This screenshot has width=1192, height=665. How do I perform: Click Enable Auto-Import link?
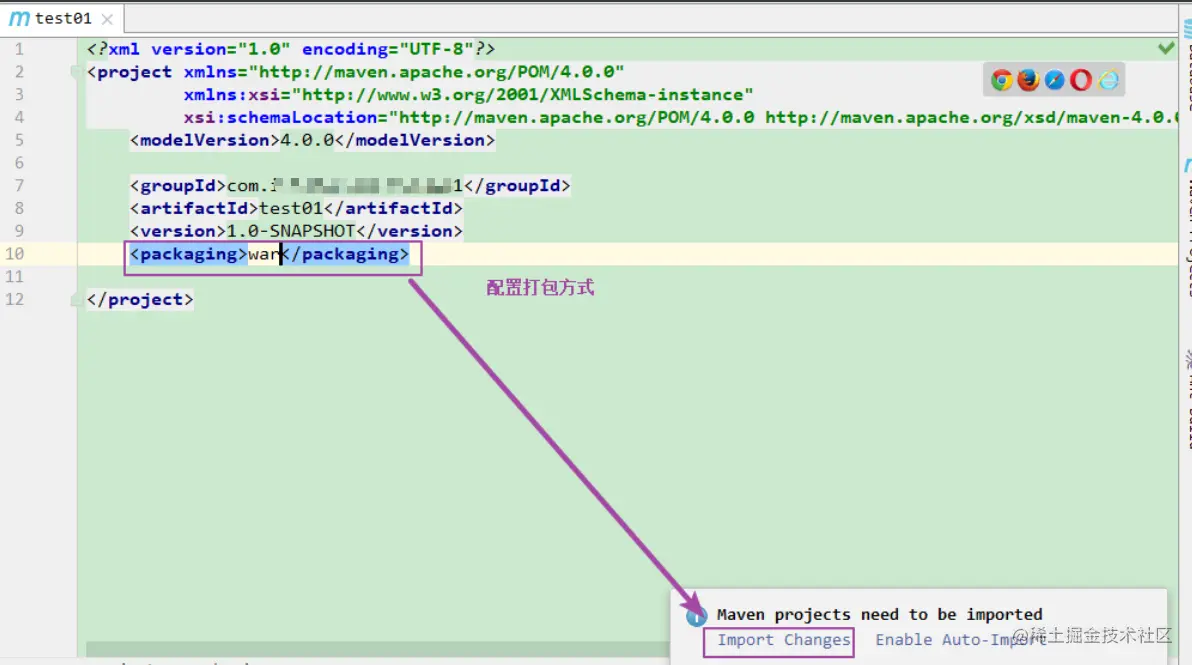click(x=959, y=640)
